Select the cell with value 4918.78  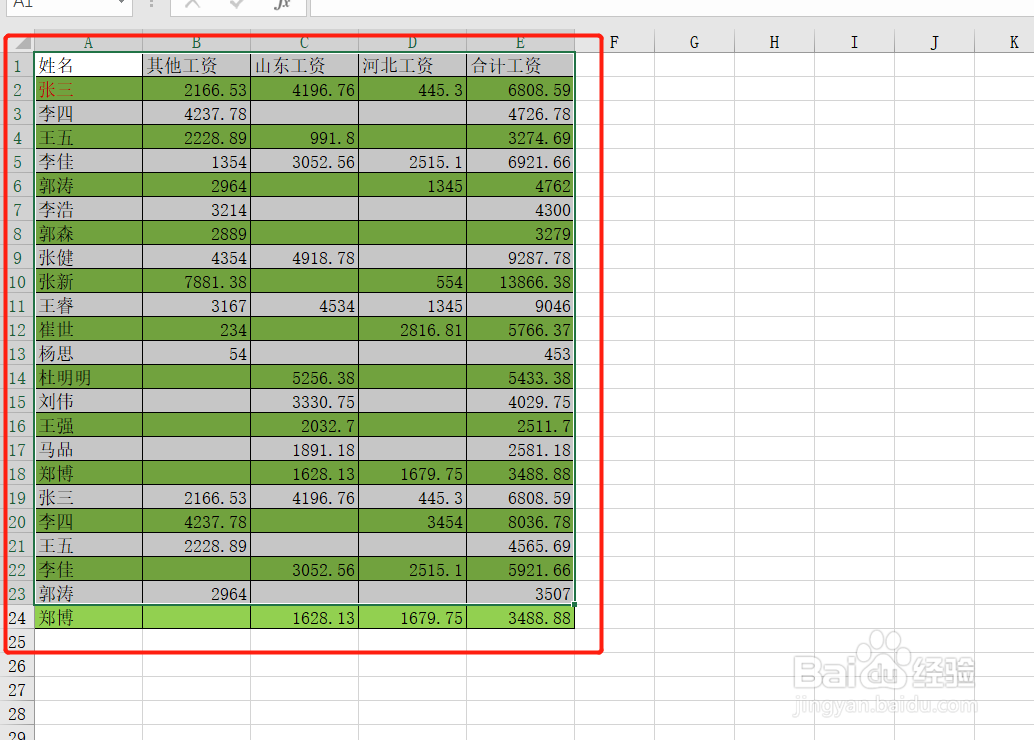click(305, 257)
